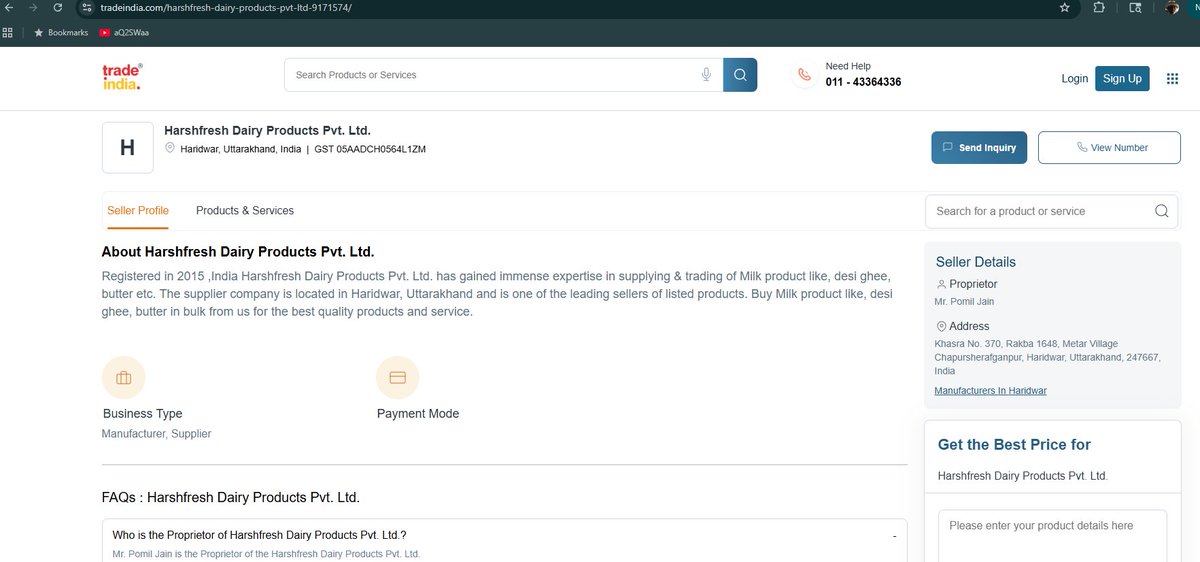This screenshot has width=1200, height=562.
Task: Click the Payment Mode card icon
Action: pyautogui.click(x=397, y=378)
